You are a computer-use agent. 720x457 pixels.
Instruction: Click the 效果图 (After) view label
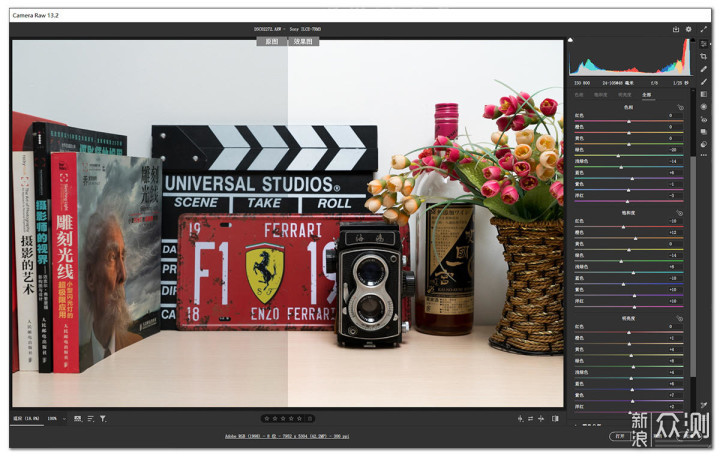[x=303, y=42]
